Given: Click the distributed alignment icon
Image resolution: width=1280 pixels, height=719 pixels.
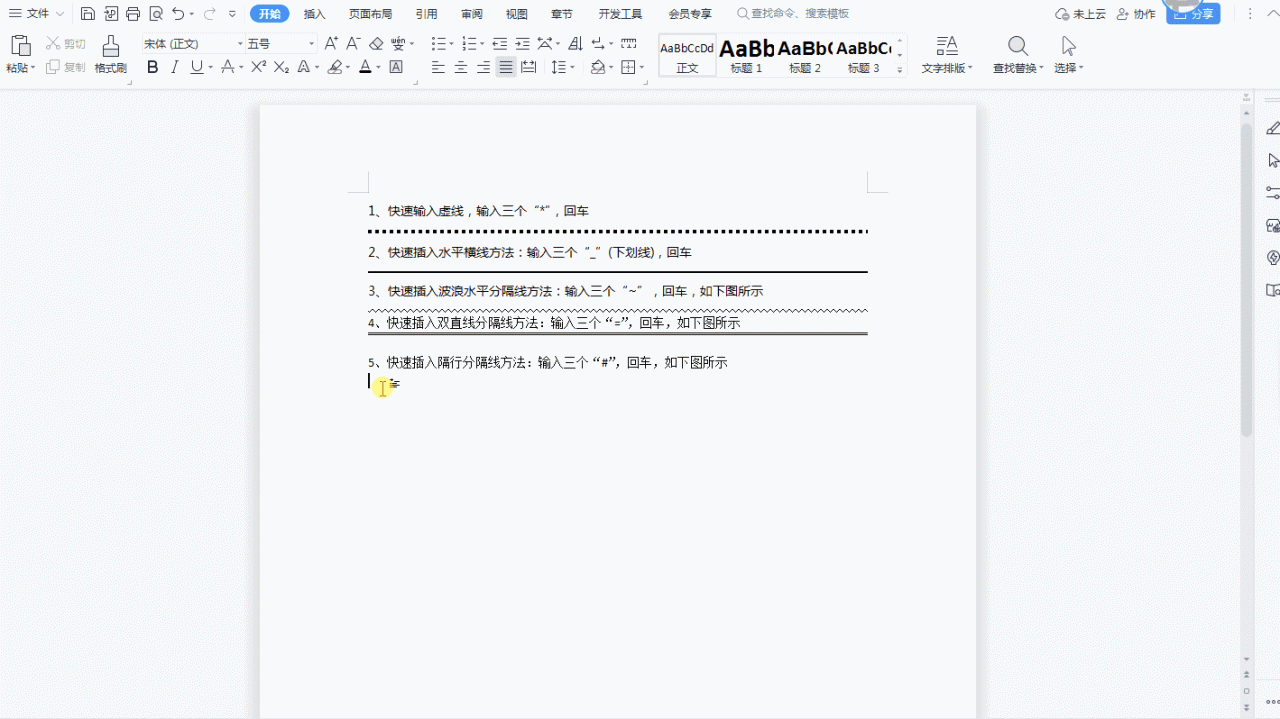Looking at the screenshot, I should pos(529,67).
